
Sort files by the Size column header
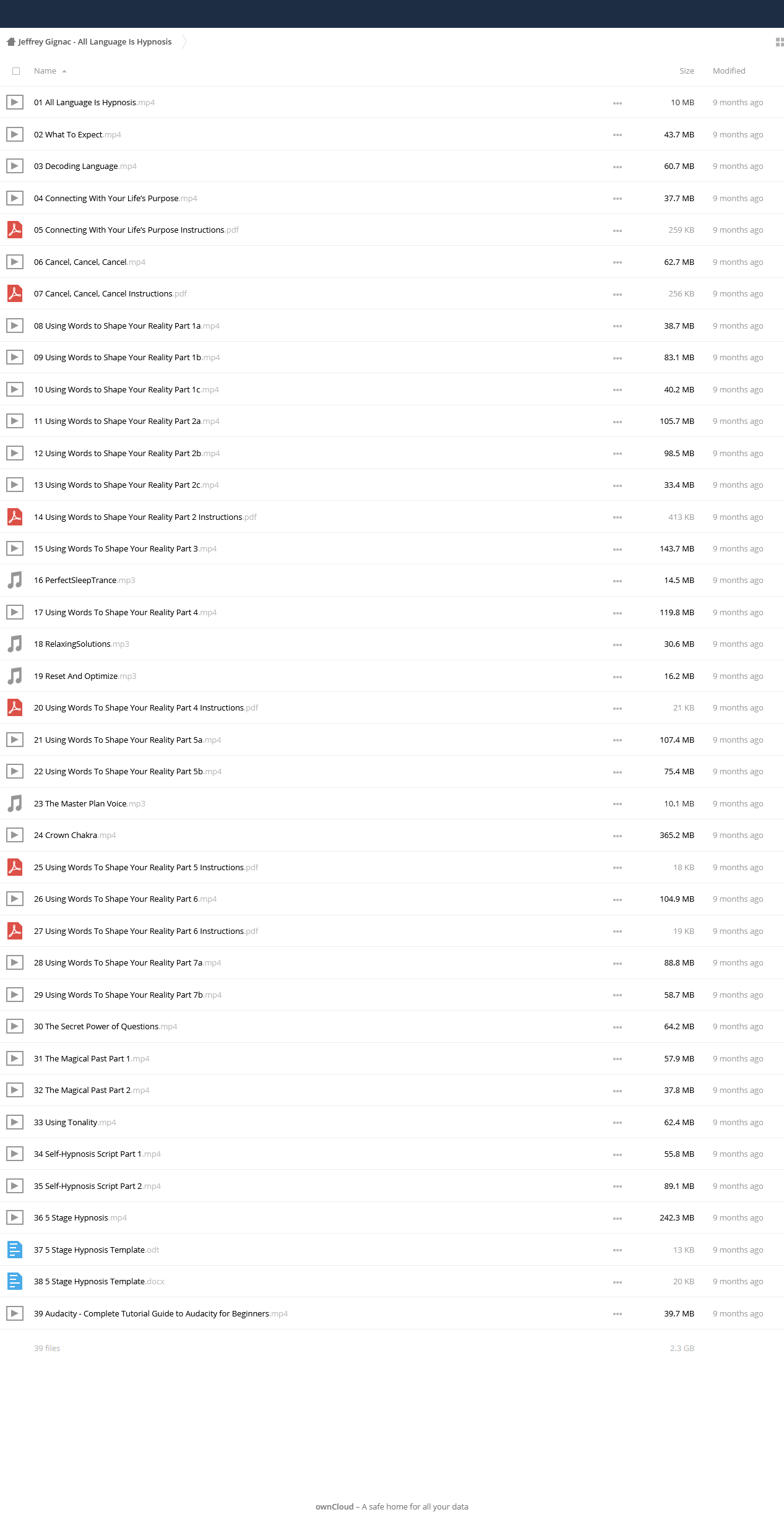[x=687, y=71]
